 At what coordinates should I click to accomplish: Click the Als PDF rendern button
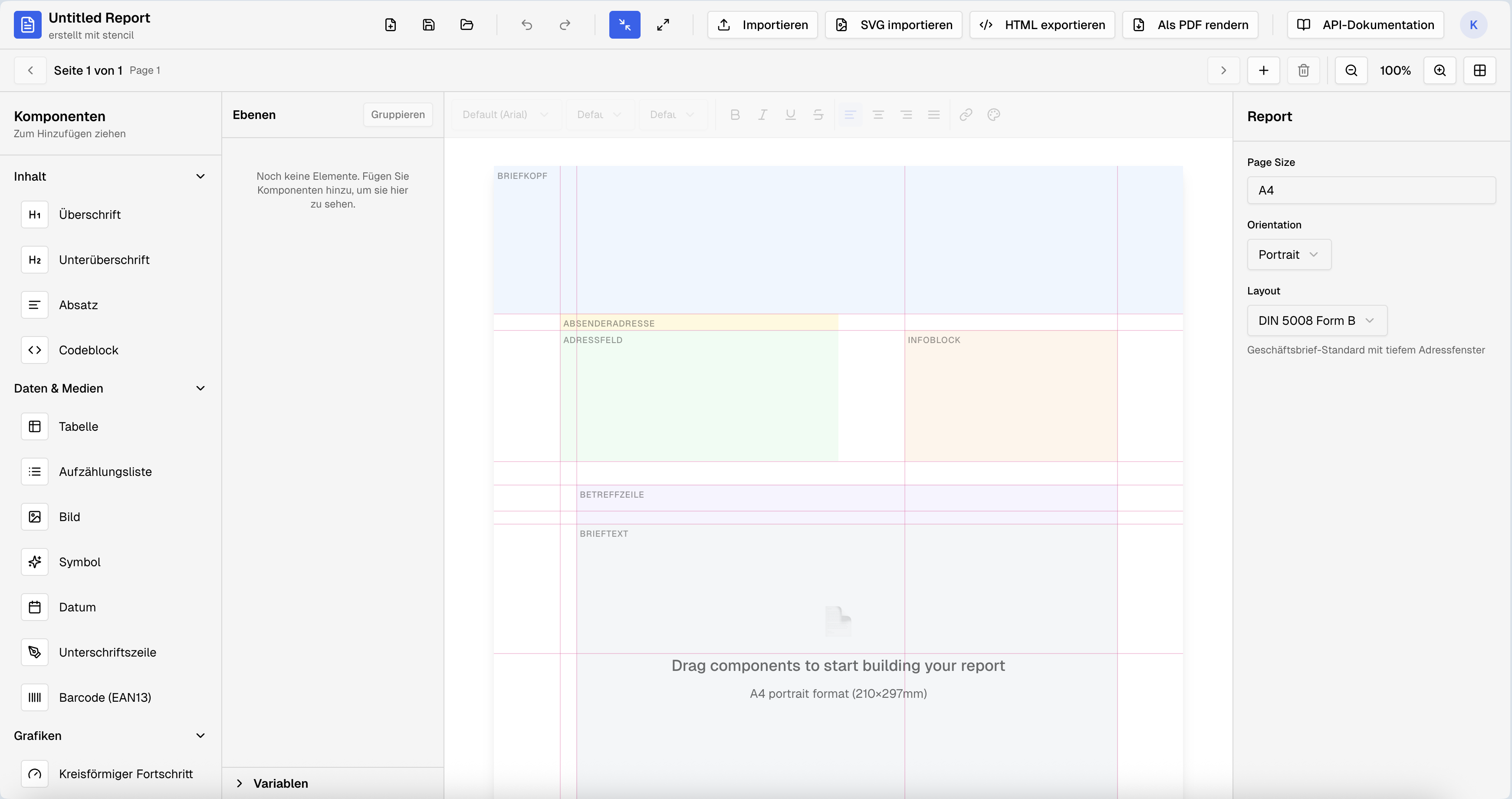pyautogui.click(x=1190, y=25)
